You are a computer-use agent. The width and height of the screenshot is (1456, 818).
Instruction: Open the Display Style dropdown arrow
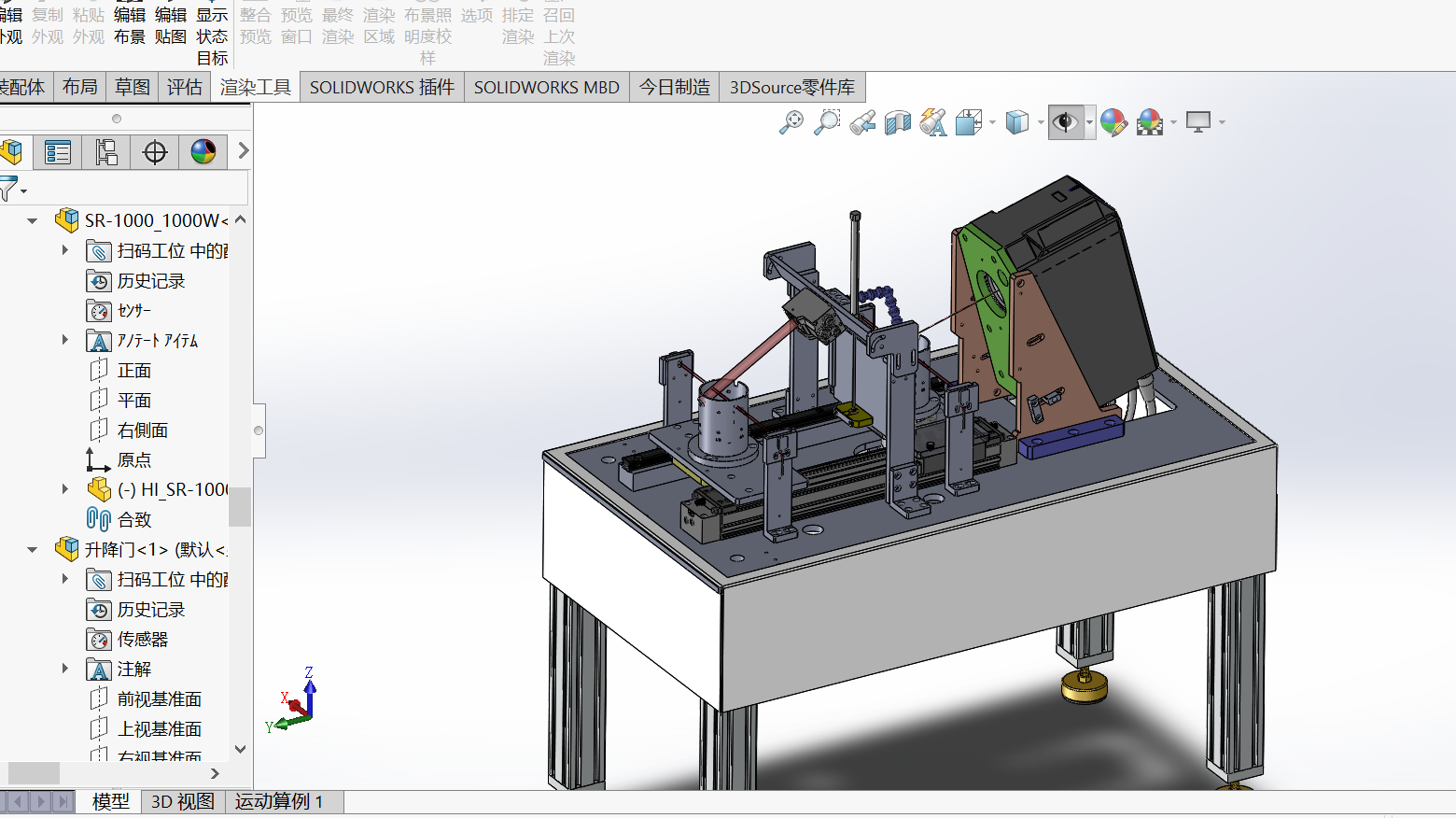1041,122
